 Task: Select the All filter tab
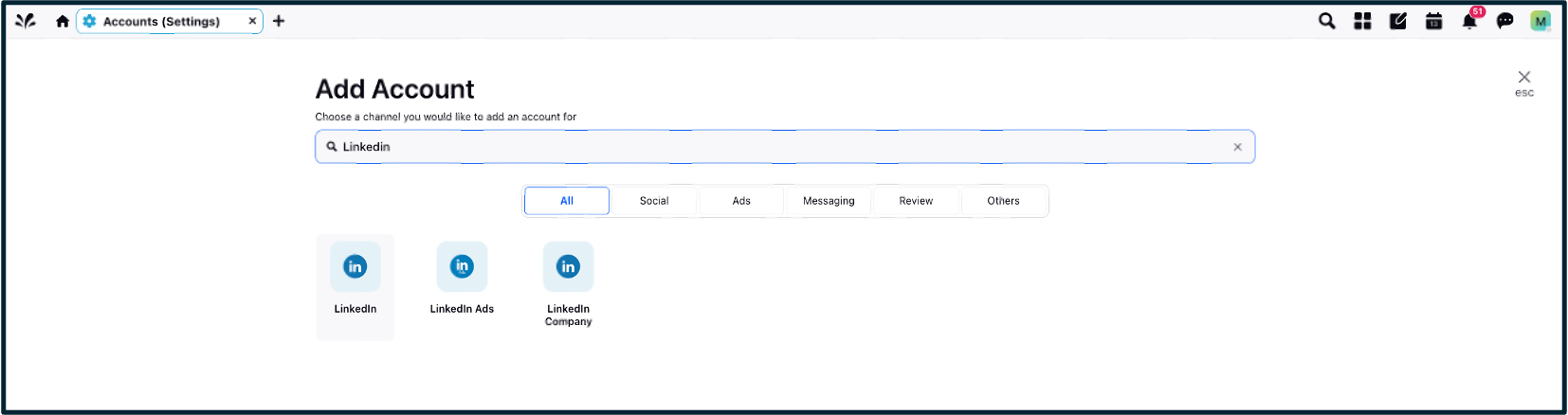pyautogui.click(x=567, y=201)
